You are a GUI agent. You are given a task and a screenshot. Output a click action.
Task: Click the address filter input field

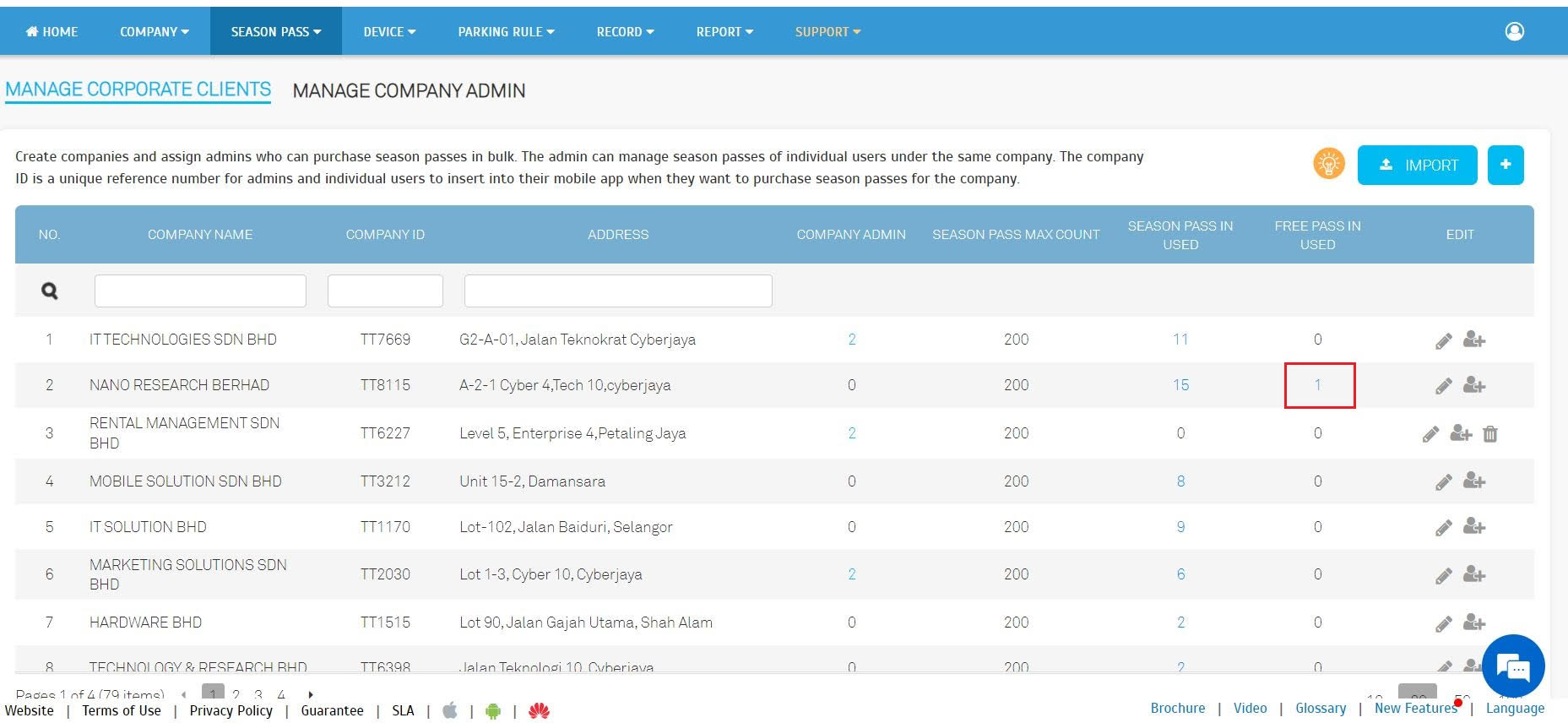click(x=617, y=291)
